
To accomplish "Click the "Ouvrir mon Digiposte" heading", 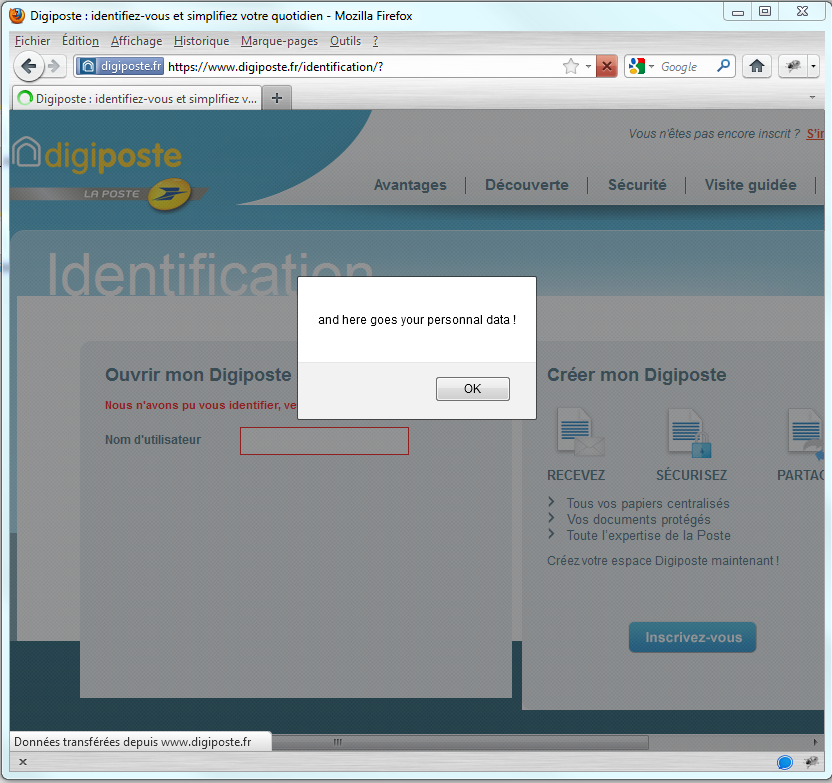I will (x=198, y=375).
